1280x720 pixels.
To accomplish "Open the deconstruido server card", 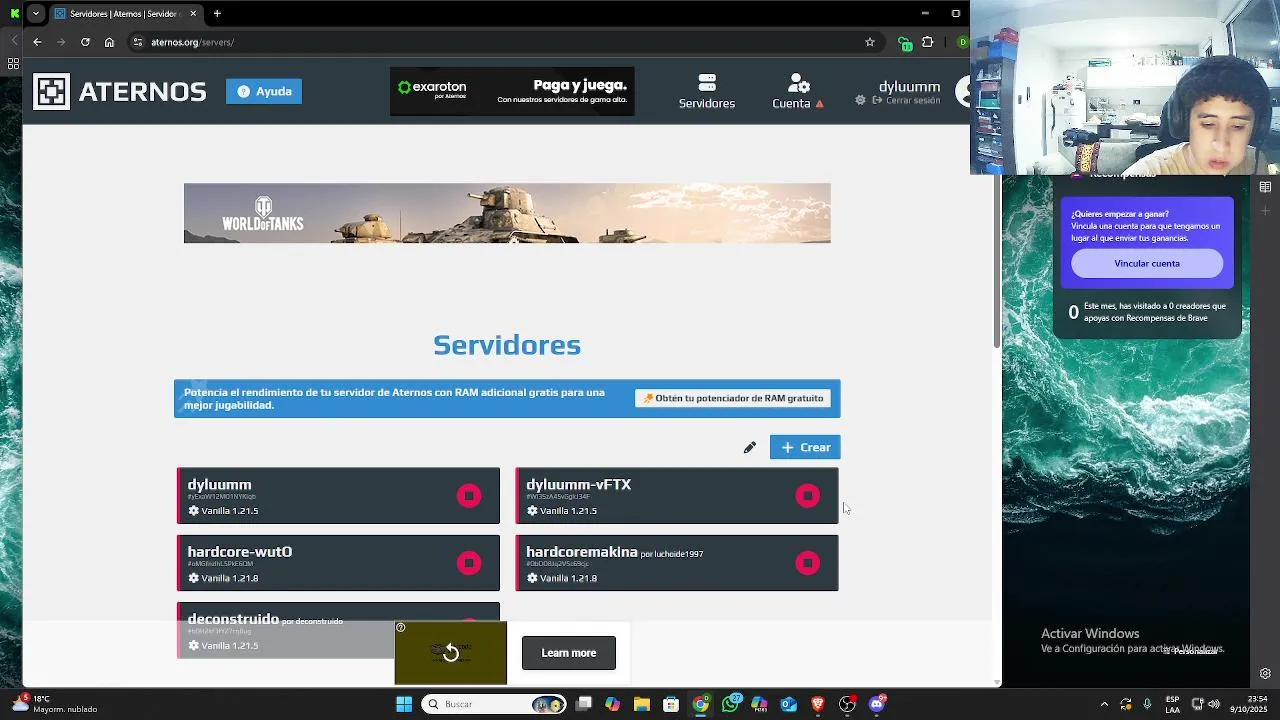I will point(338,630).
